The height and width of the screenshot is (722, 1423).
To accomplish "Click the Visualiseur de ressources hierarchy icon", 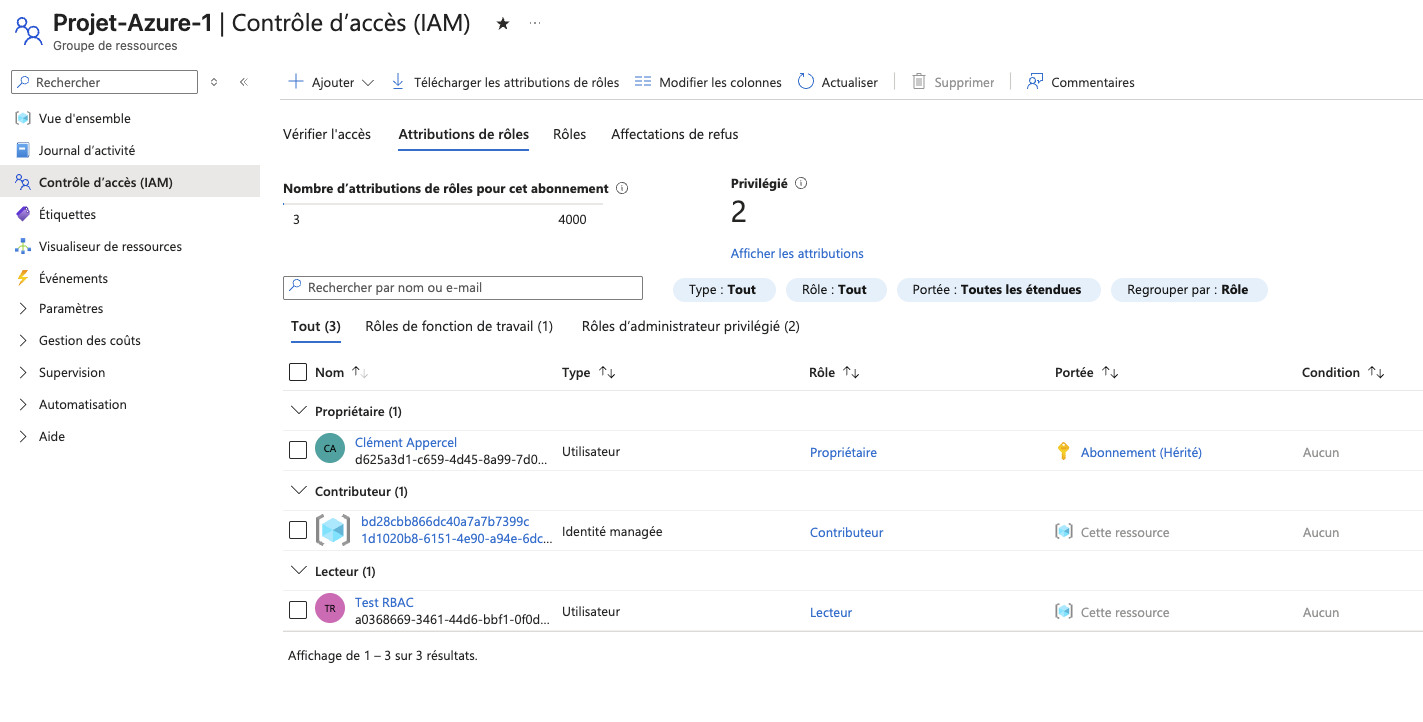I will click(x=23, y=246).
